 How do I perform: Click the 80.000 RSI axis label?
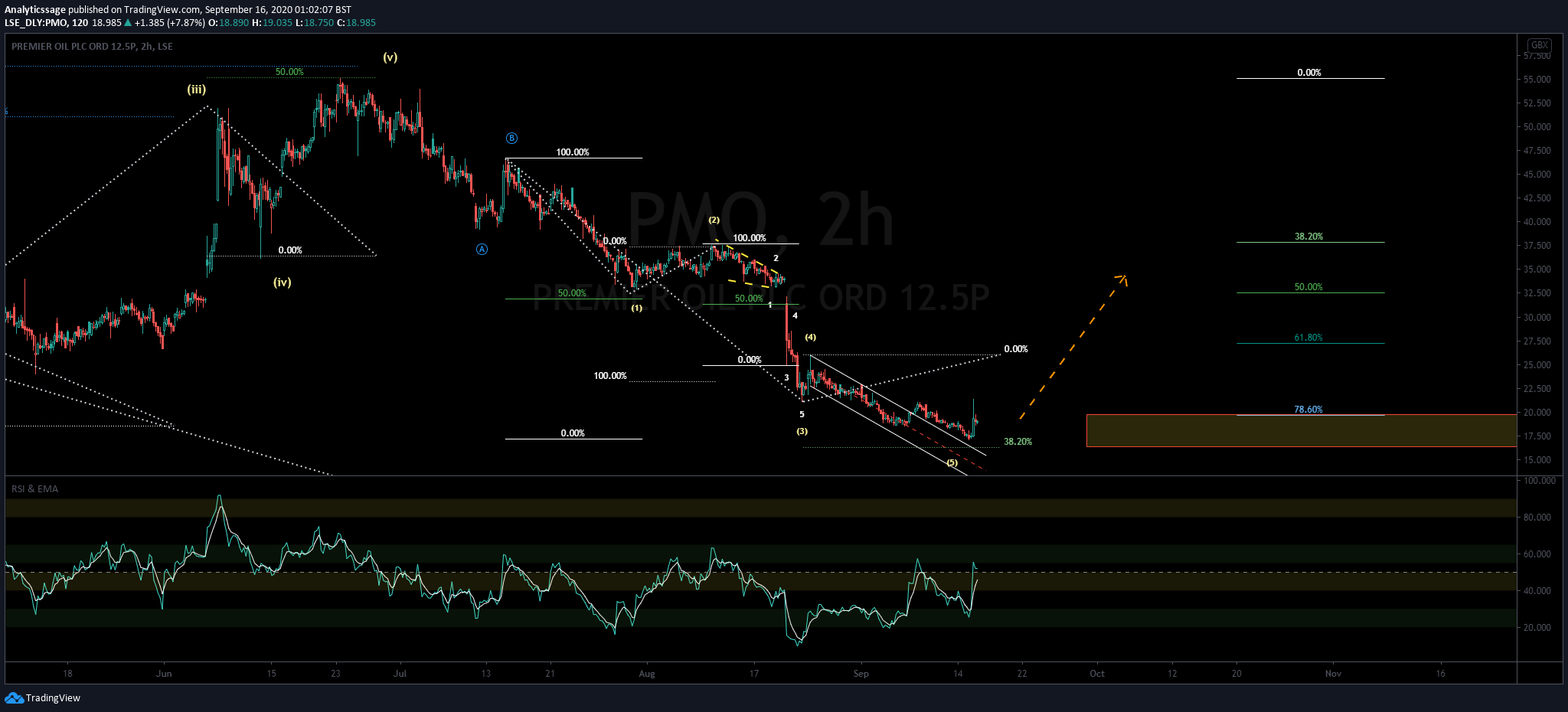[1537, 518]
